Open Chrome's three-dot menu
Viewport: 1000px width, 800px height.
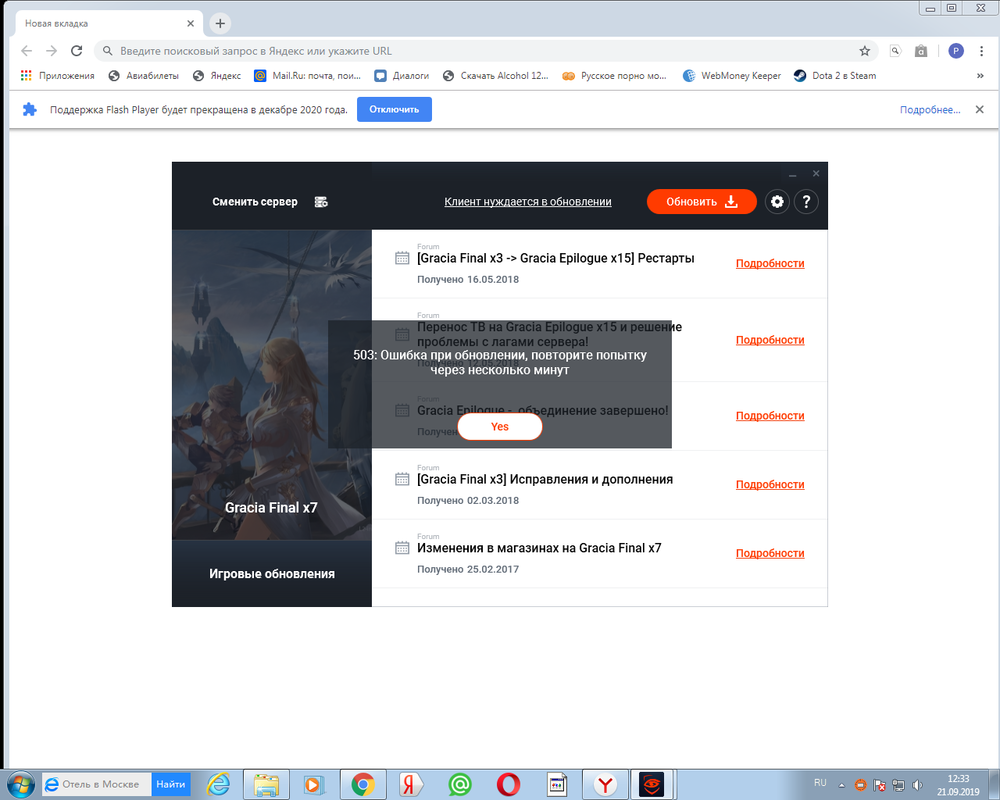pos(983,51)
